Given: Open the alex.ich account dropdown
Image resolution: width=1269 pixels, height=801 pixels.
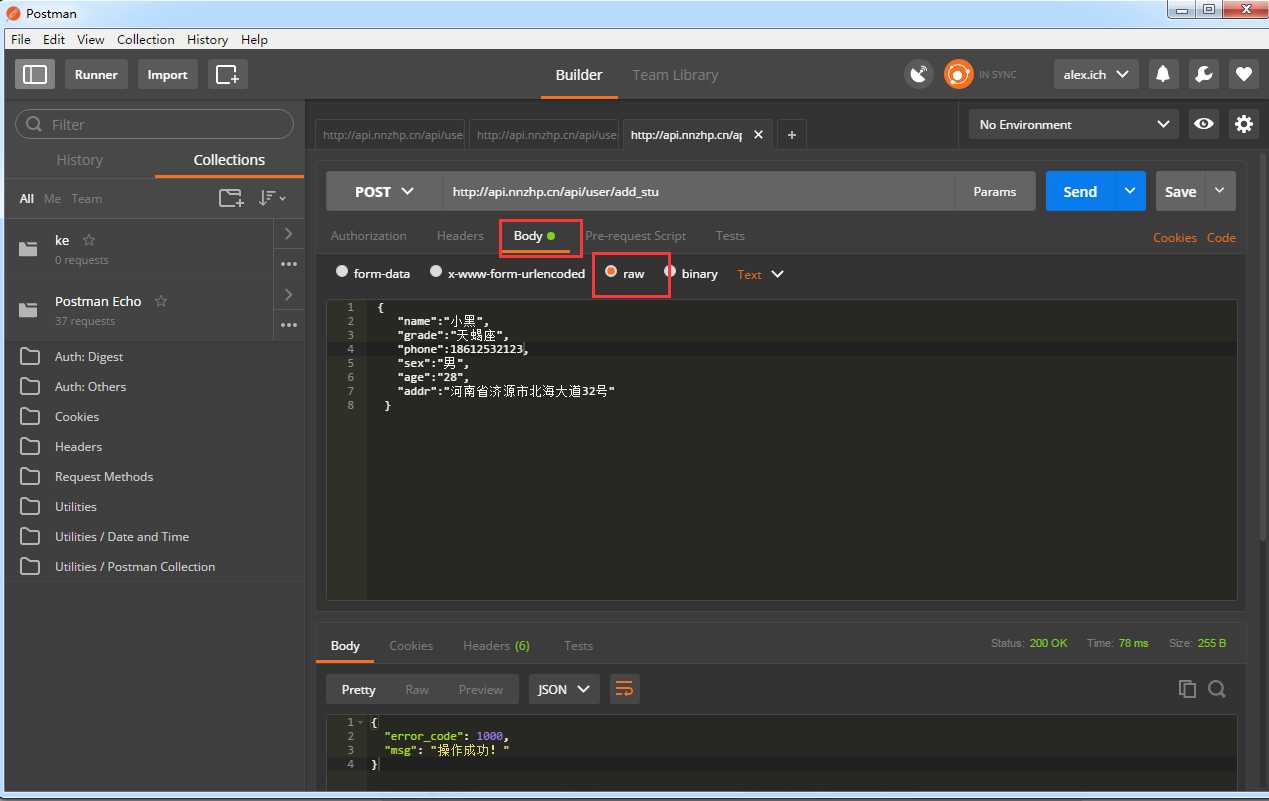Looking at the screenshot, I should pyautogui.click(x=1096, y=74).
